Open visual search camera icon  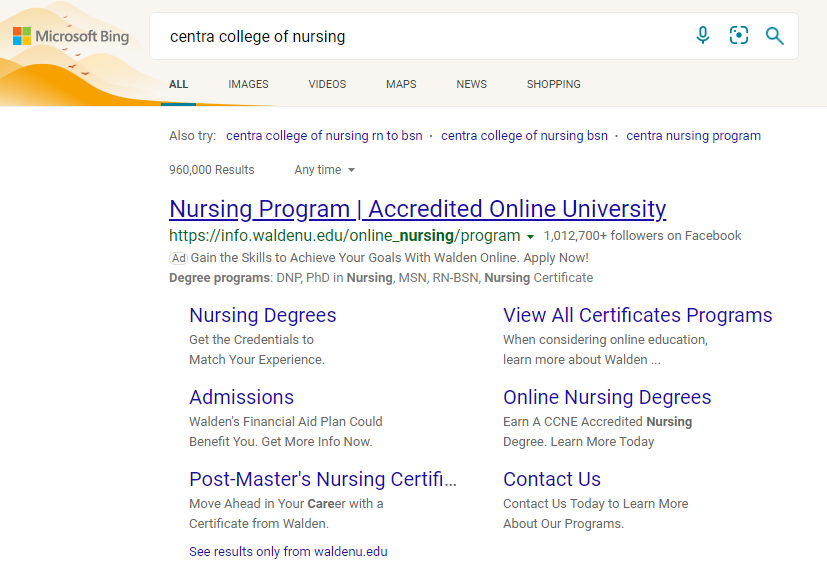739,36
